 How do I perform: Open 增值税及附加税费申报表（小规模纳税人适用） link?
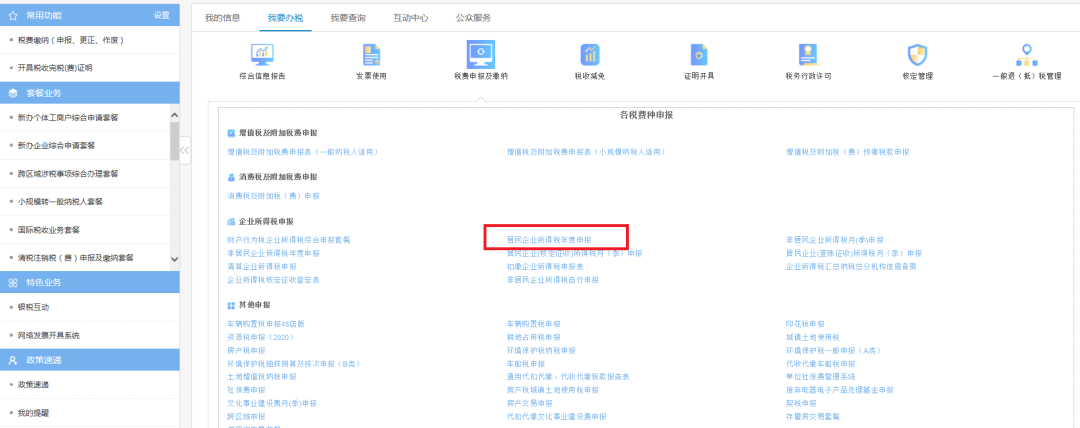[586, 151]
